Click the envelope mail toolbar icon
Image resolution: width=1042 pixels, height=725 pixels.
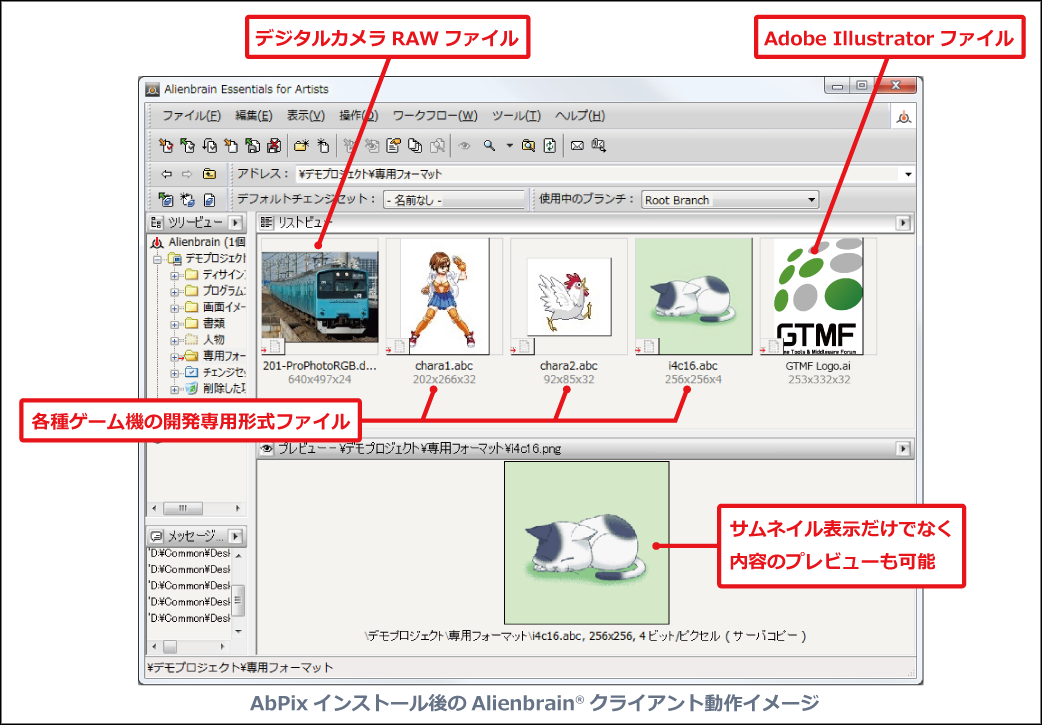577,146
